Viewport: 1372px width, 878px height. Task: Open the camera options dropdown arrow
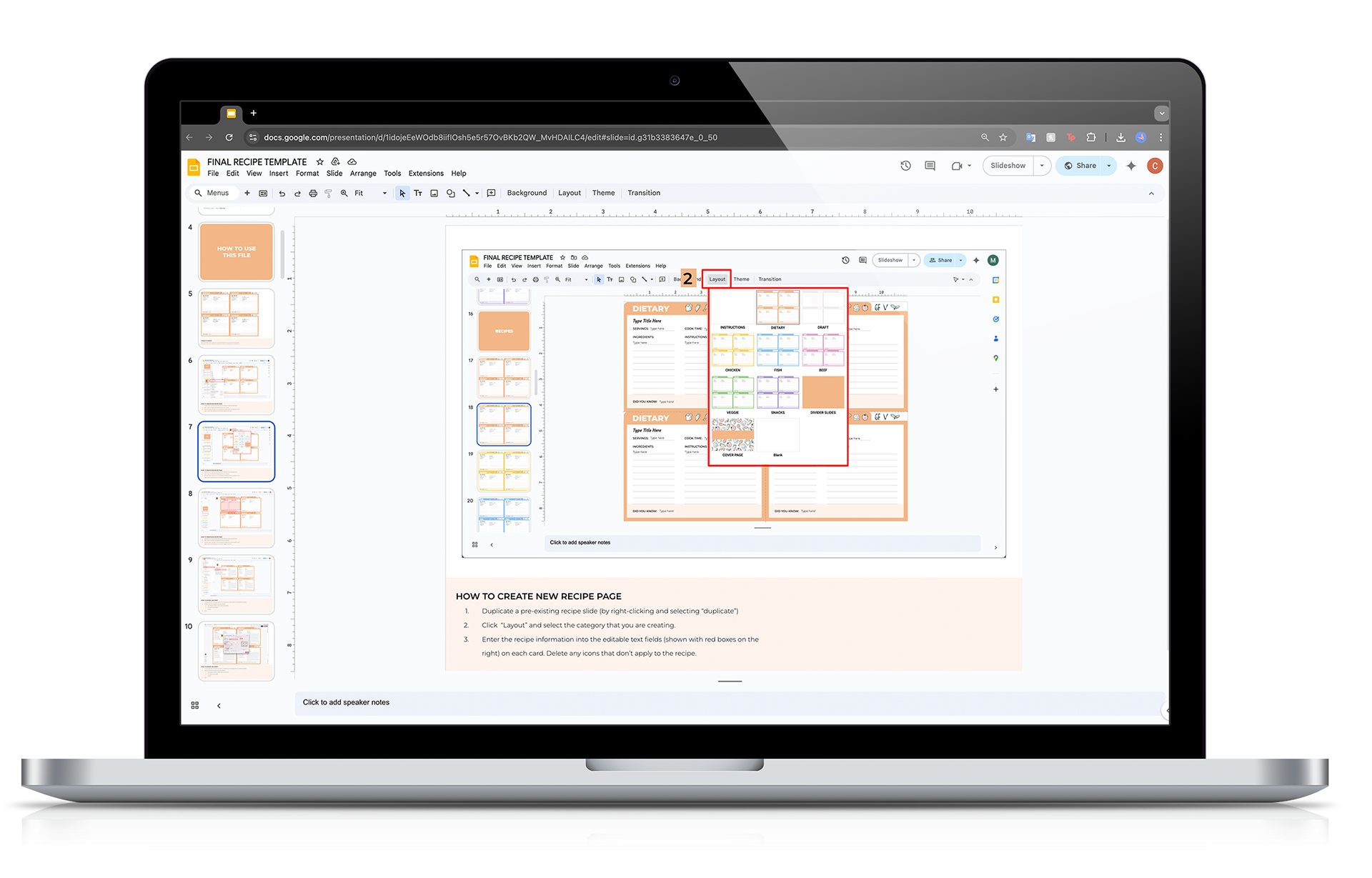(x=970, y=166)
